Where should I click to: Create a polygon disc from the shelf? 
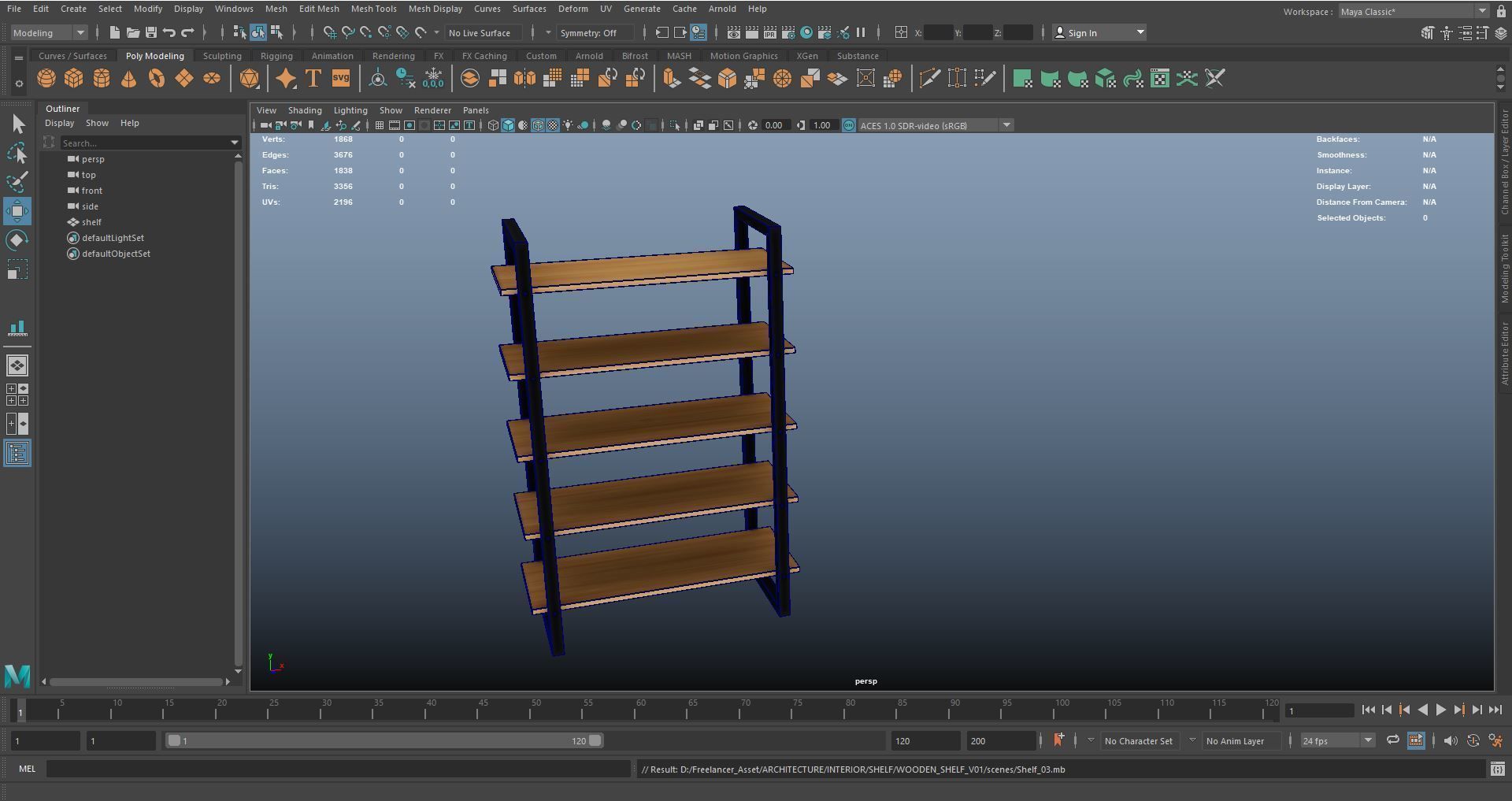click(212, 78)
